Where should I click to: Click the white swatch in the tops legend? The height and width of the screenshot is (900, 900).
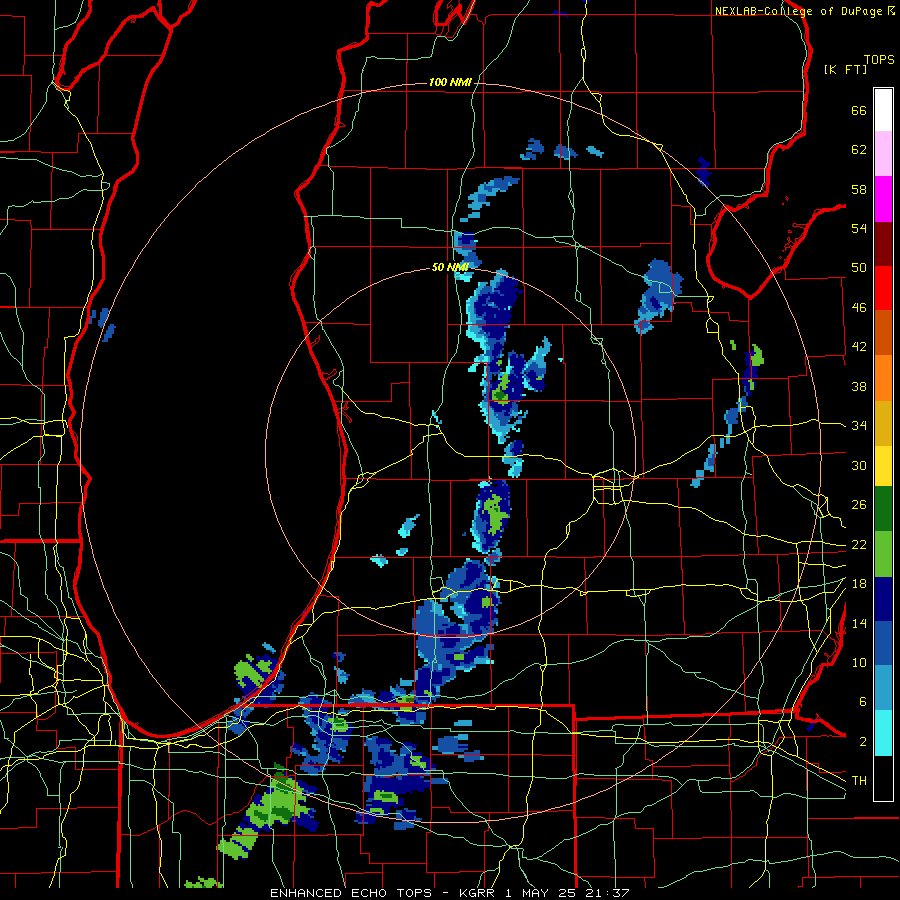tap(883, 110)
